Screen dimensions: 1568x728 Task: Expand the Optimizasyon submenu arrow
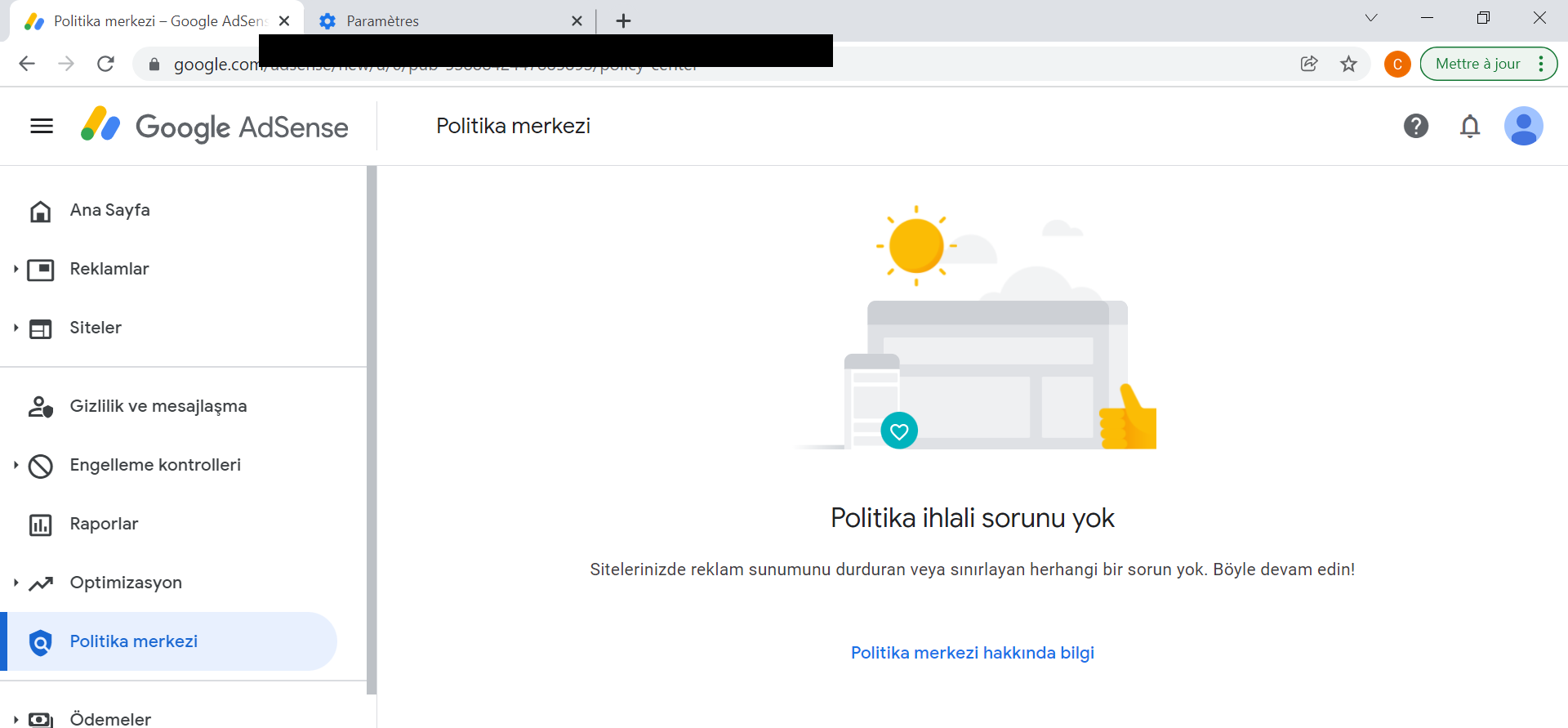[x=16, y=583]
